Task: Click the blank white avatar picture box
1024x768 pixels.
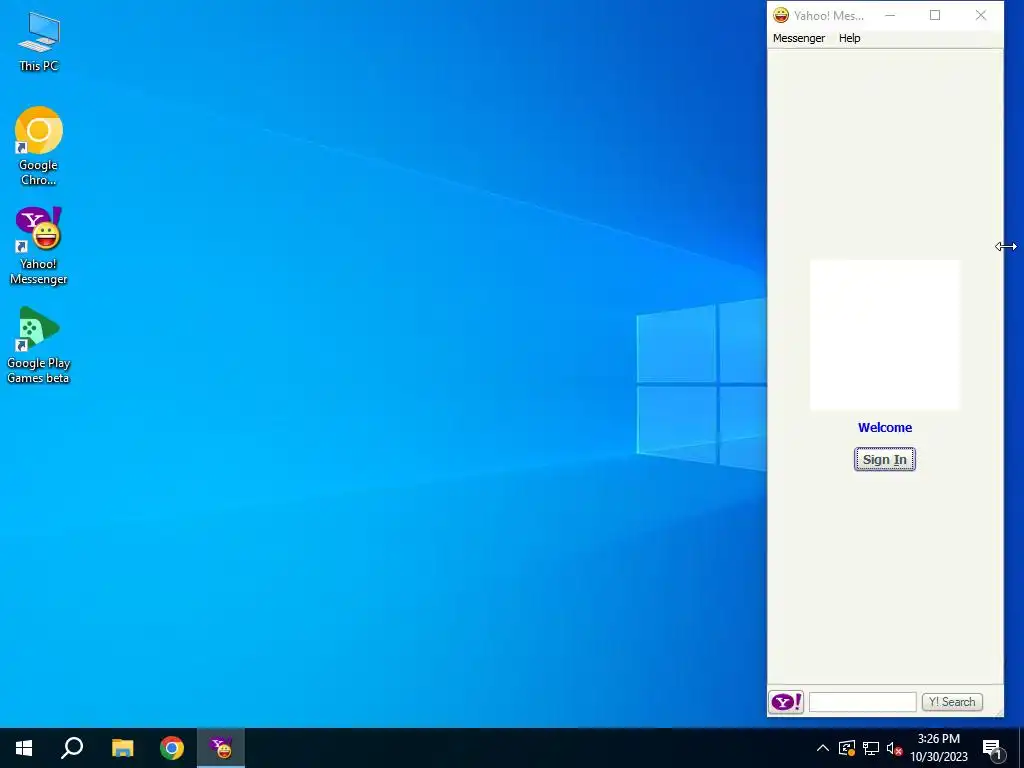Action: click(x=885, y=335)
